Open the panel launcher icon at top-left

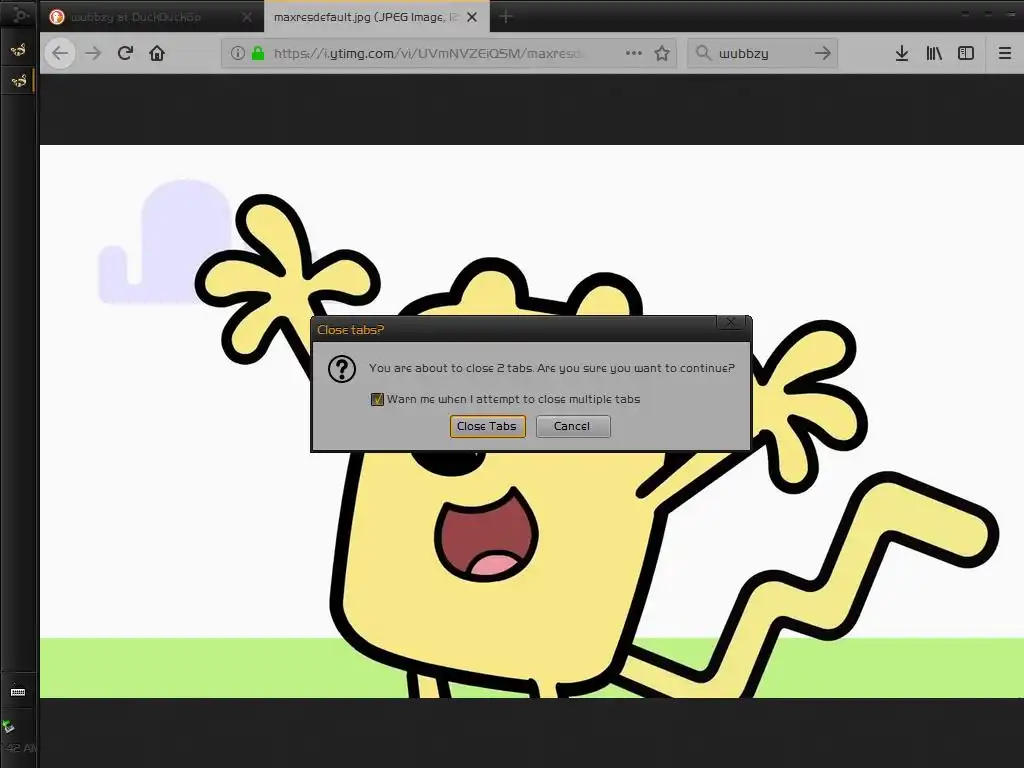point(20,14)
